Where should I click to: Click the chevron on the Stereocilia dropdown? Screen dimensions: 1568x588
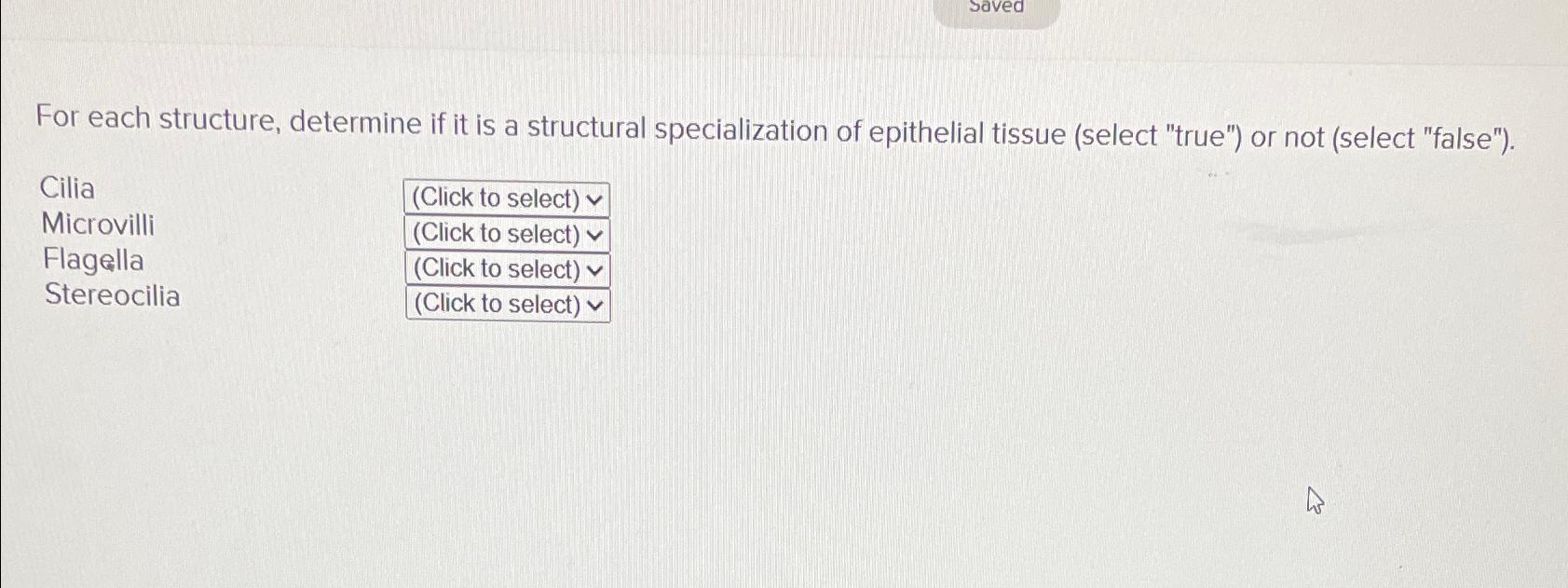point(595,304)
